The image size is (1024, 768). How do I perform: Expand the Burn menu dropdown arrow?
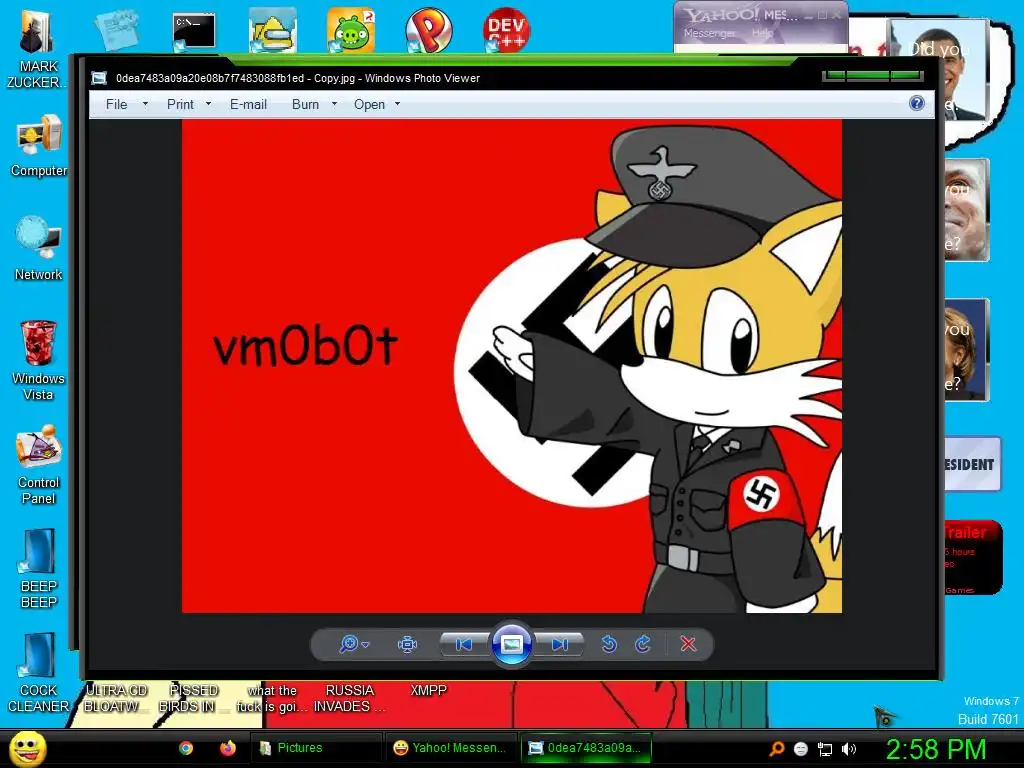click(x=334, y=104)
